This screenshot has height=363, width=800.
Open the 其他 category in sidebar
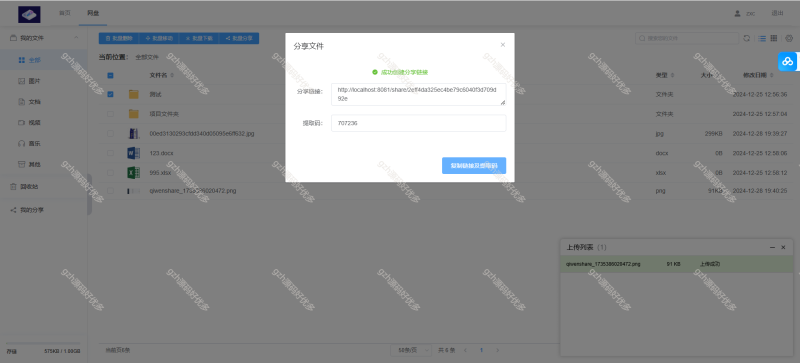pyautogui.click(x=43, y=164)
